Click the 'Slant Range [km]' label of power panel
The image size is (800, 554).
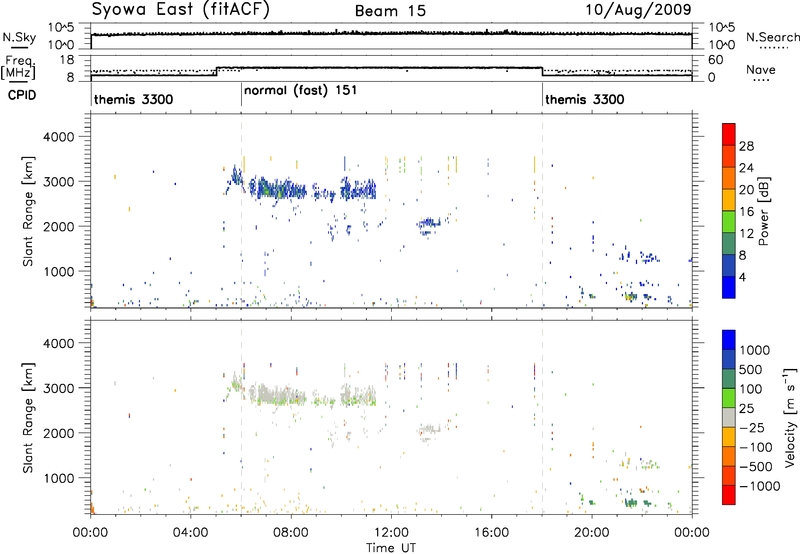click(x=28, y=211)
